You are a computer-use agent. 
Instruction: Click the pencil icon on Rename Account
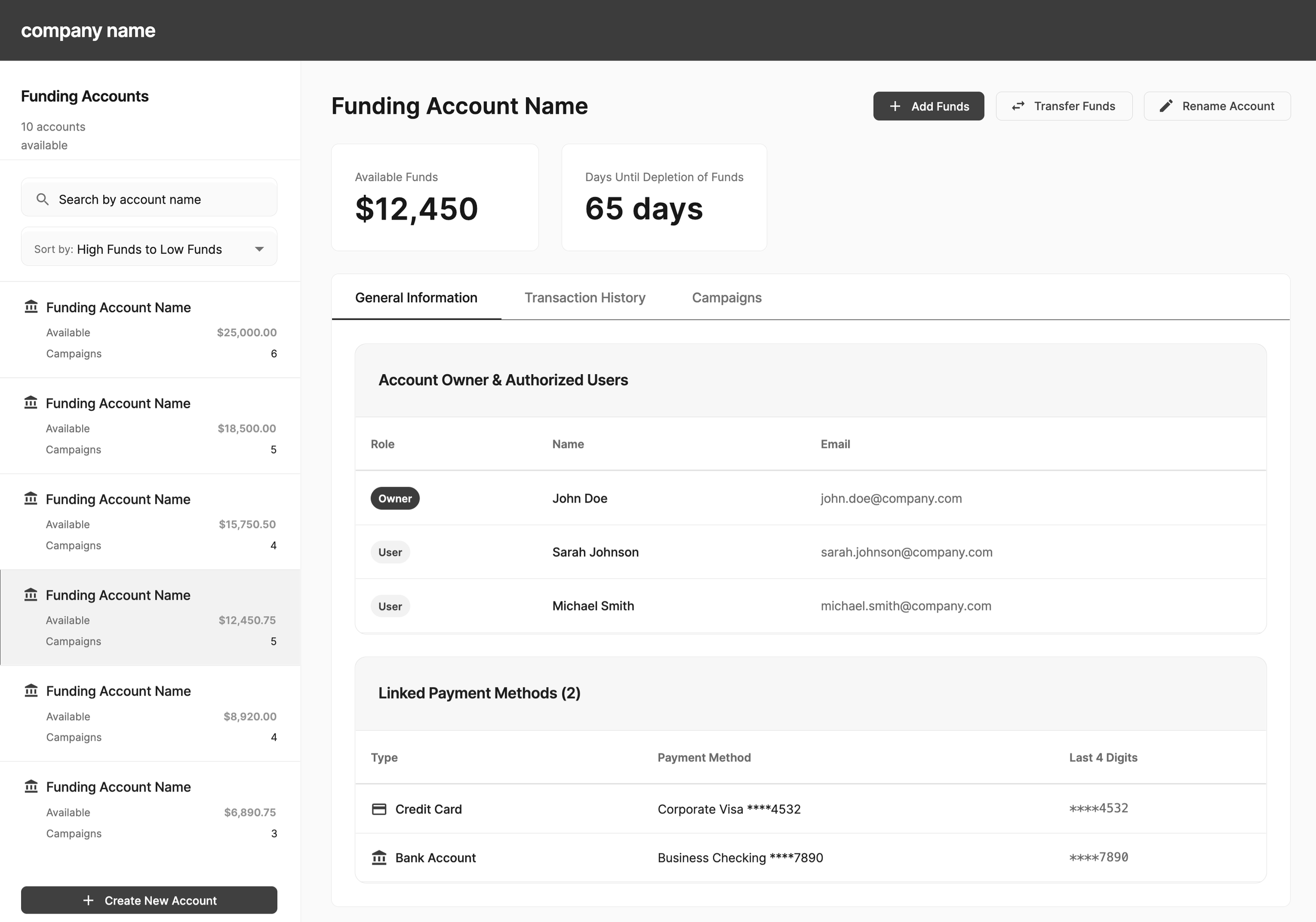pos(1167,106)
